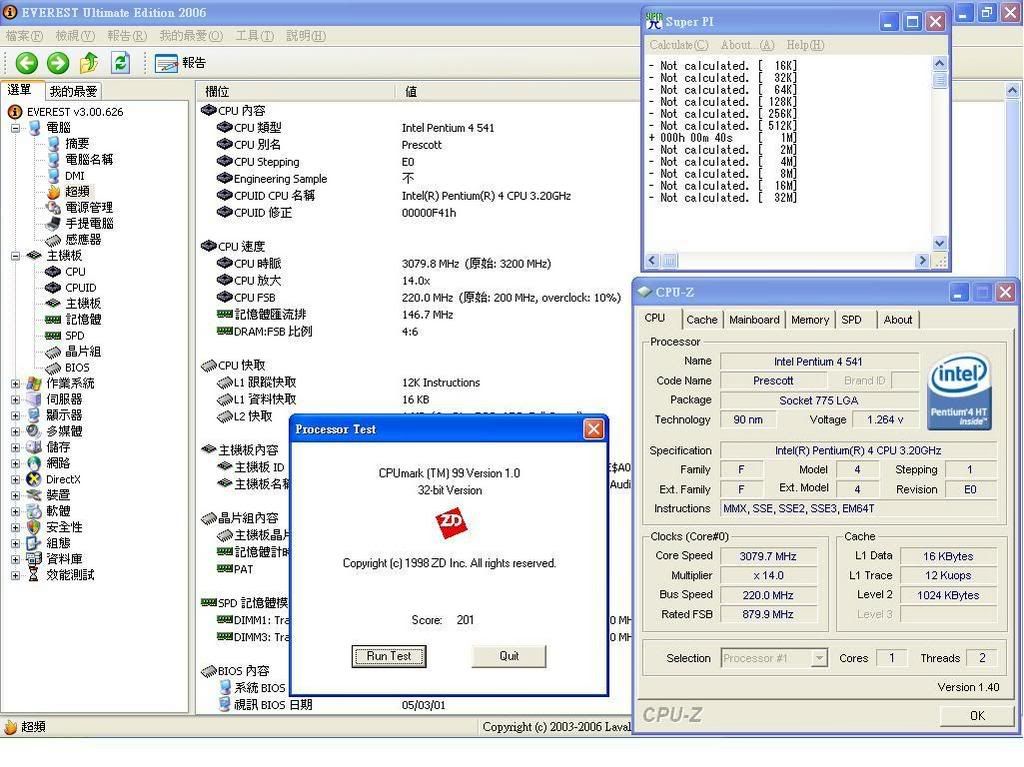Click the 軟體 software icon in tree
1024x767 pixels.
[34, 511]
